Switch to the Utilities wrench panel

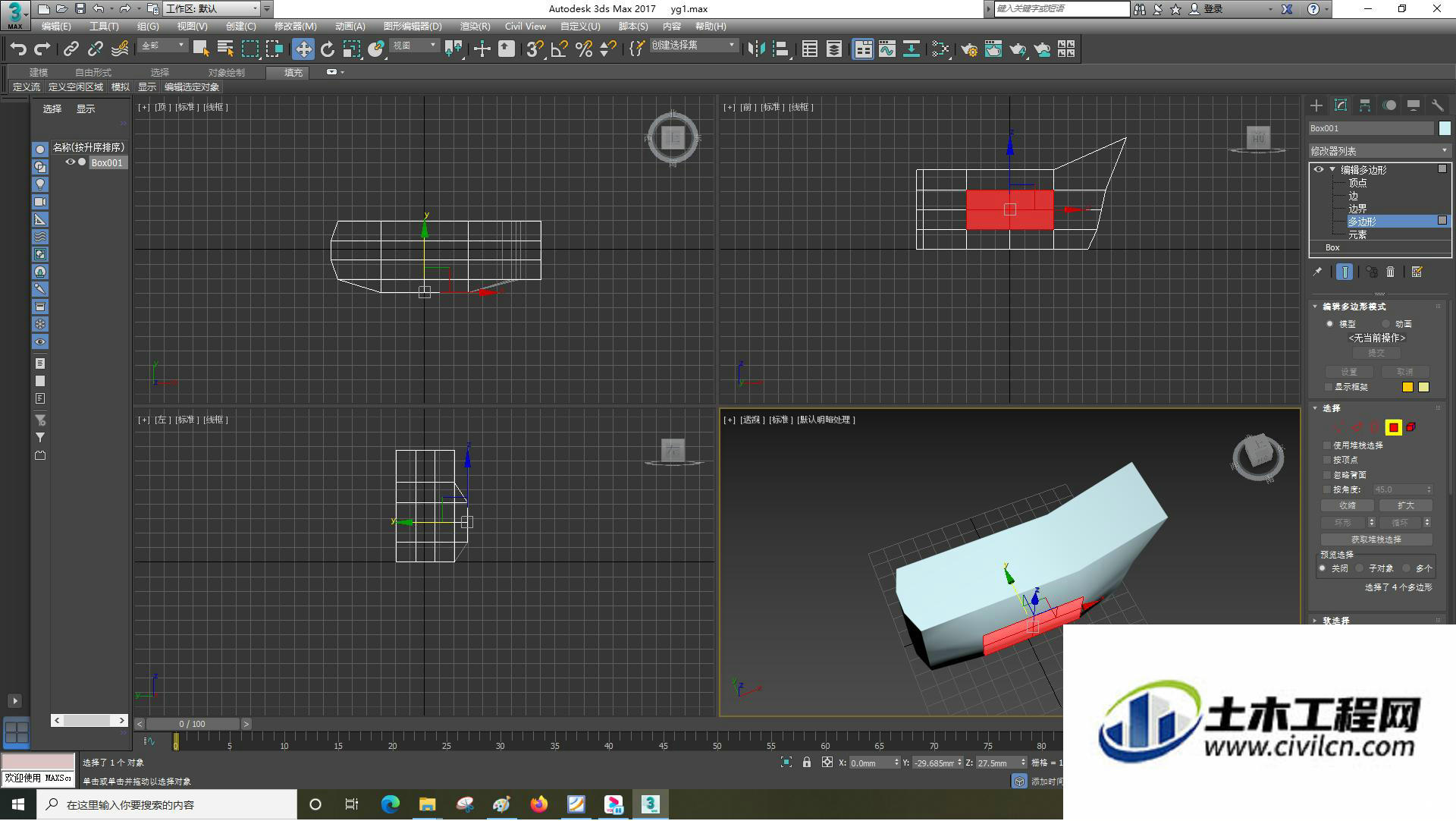pos(1438,105)
